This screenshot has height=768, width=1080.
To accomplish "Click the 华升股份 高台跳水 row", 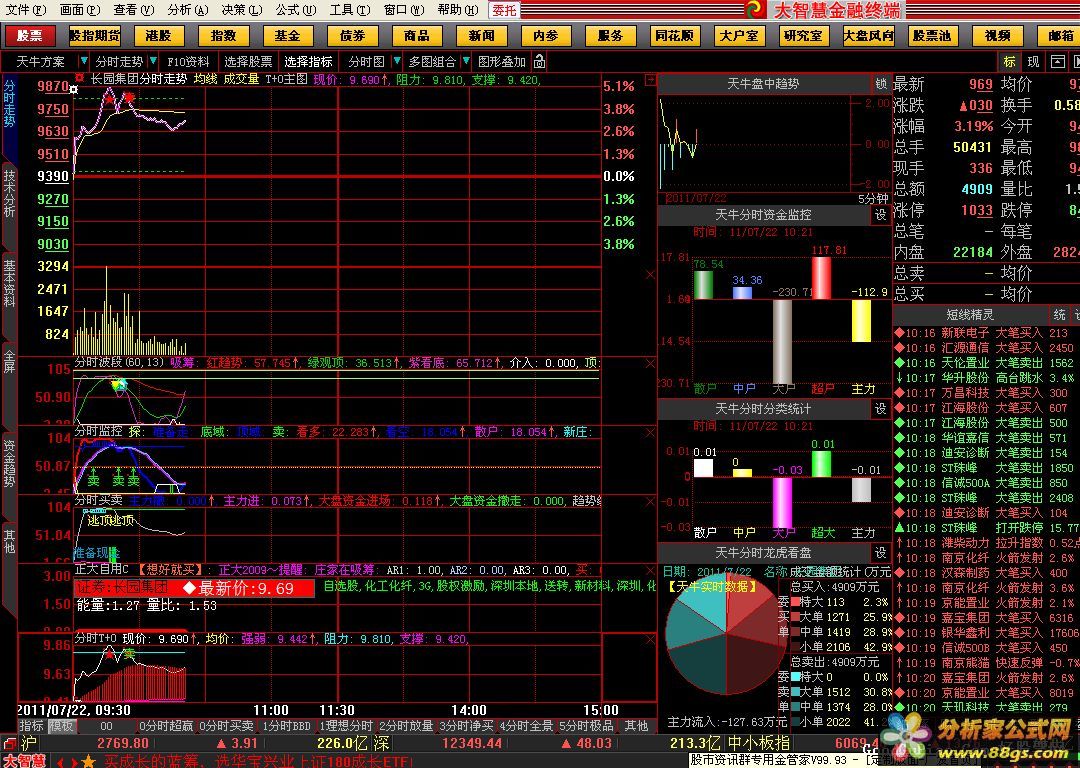I will coord(986,378).
